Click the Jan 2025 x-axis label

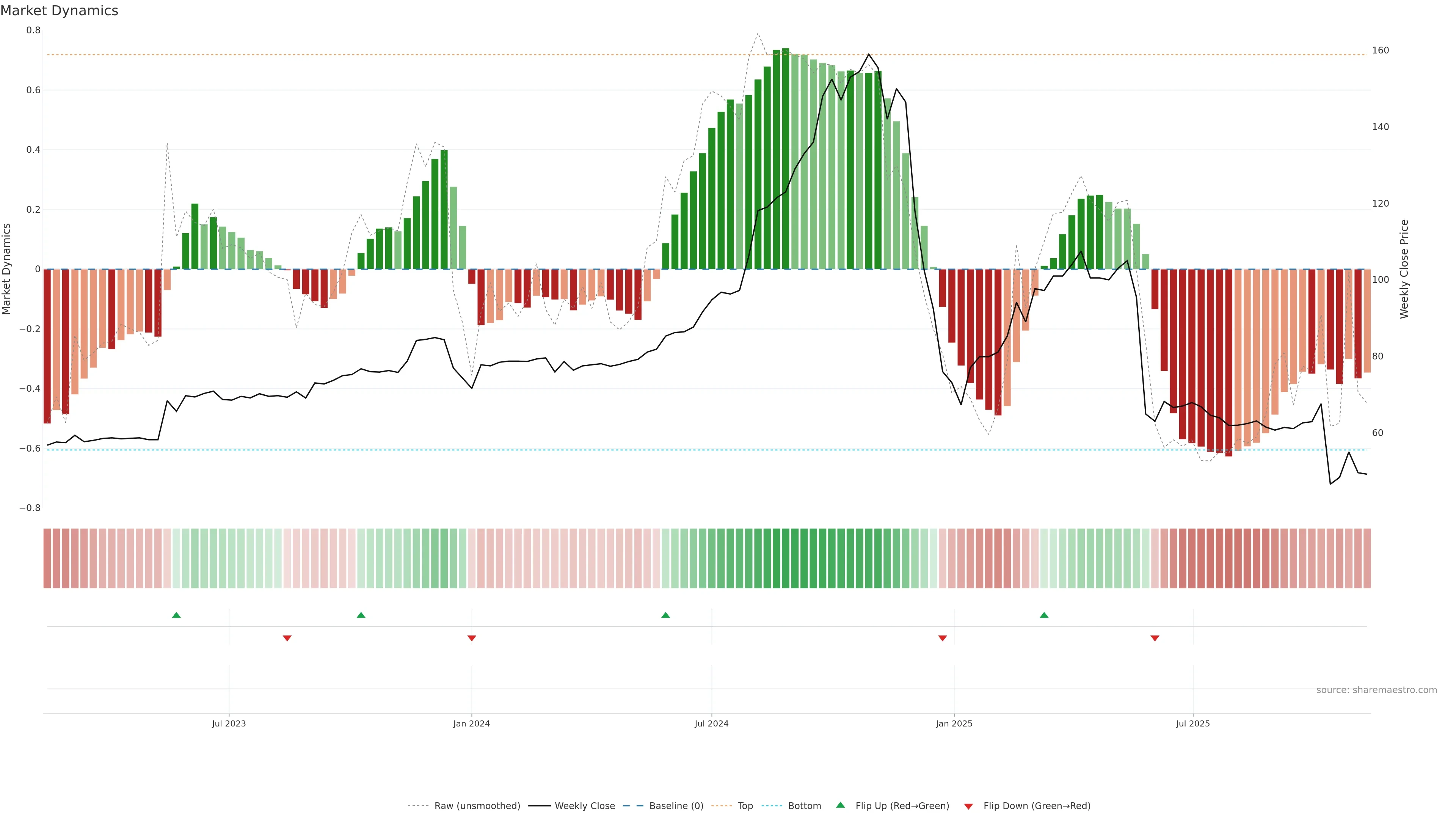(954, 723)
